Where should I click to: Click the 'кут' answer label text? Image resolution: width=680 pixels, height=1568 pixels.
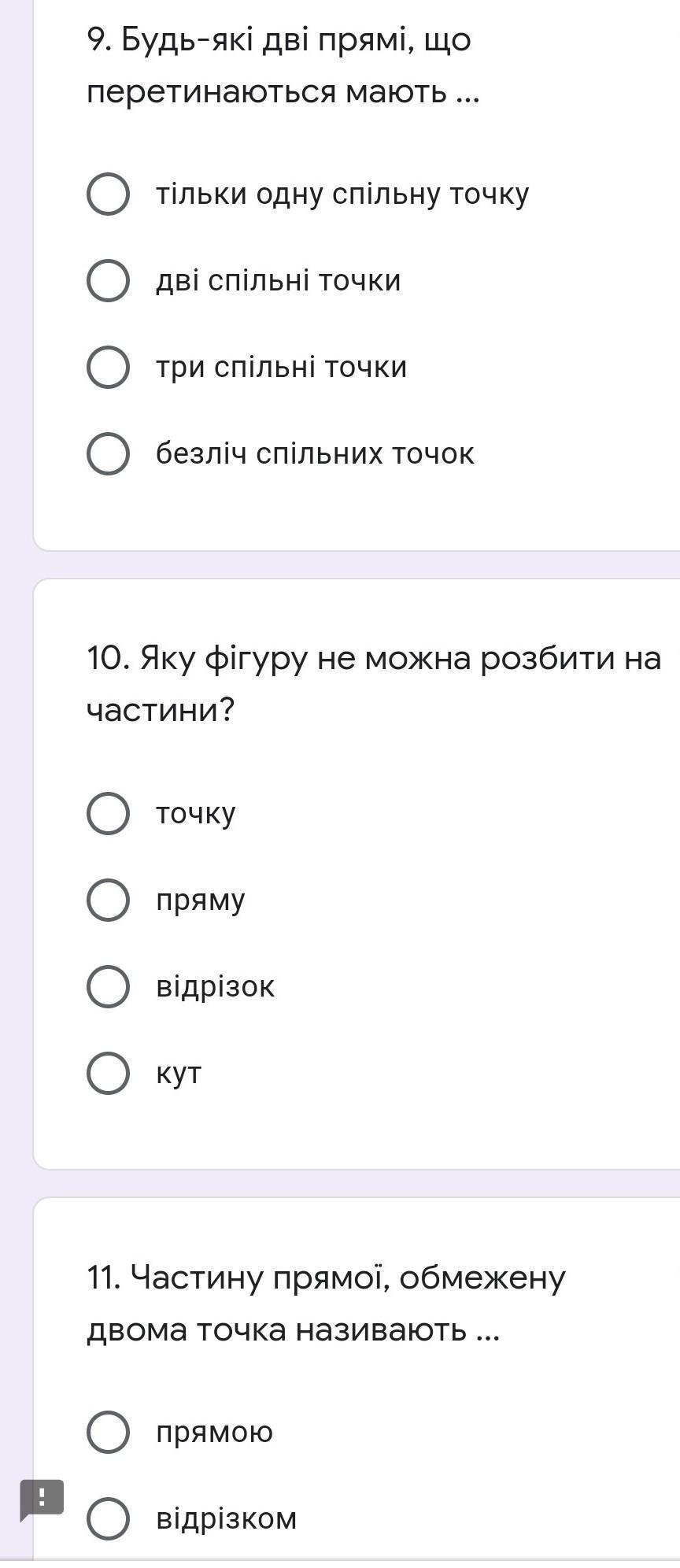(179, 1074)
